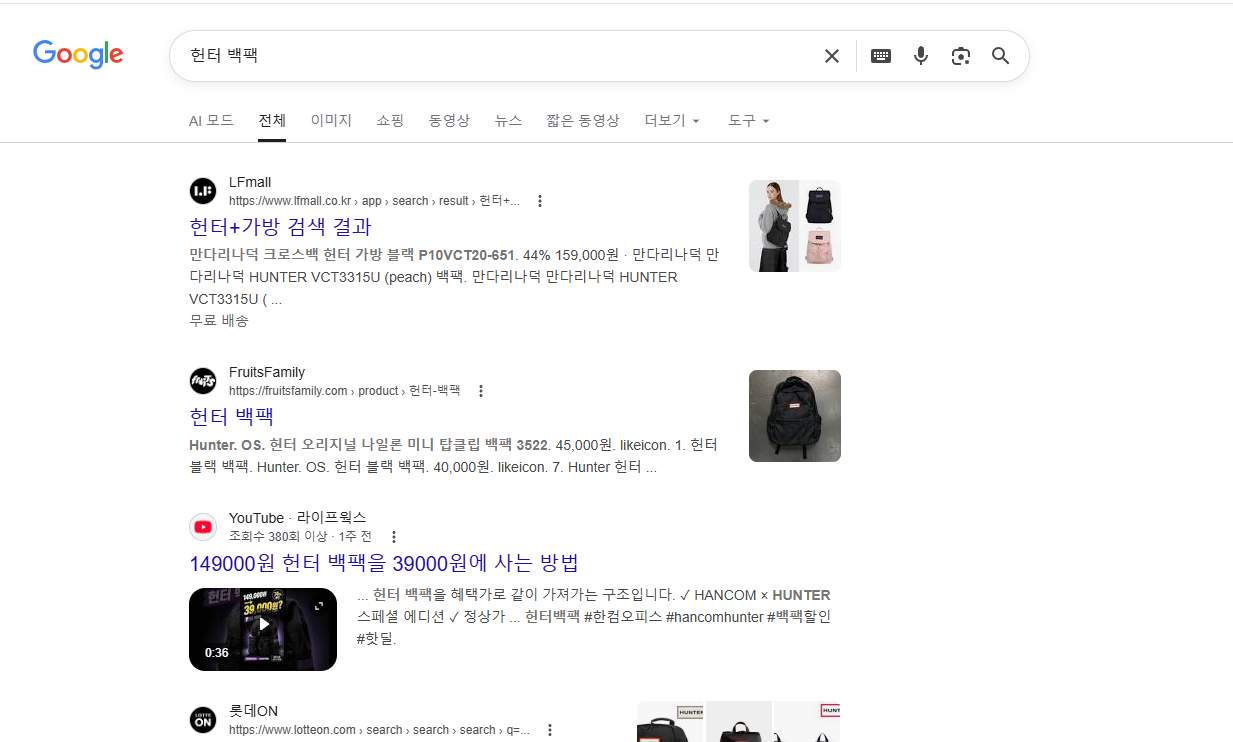Open more options for LFmall result
The image size is (1233, 742).
tap(540, 201)
